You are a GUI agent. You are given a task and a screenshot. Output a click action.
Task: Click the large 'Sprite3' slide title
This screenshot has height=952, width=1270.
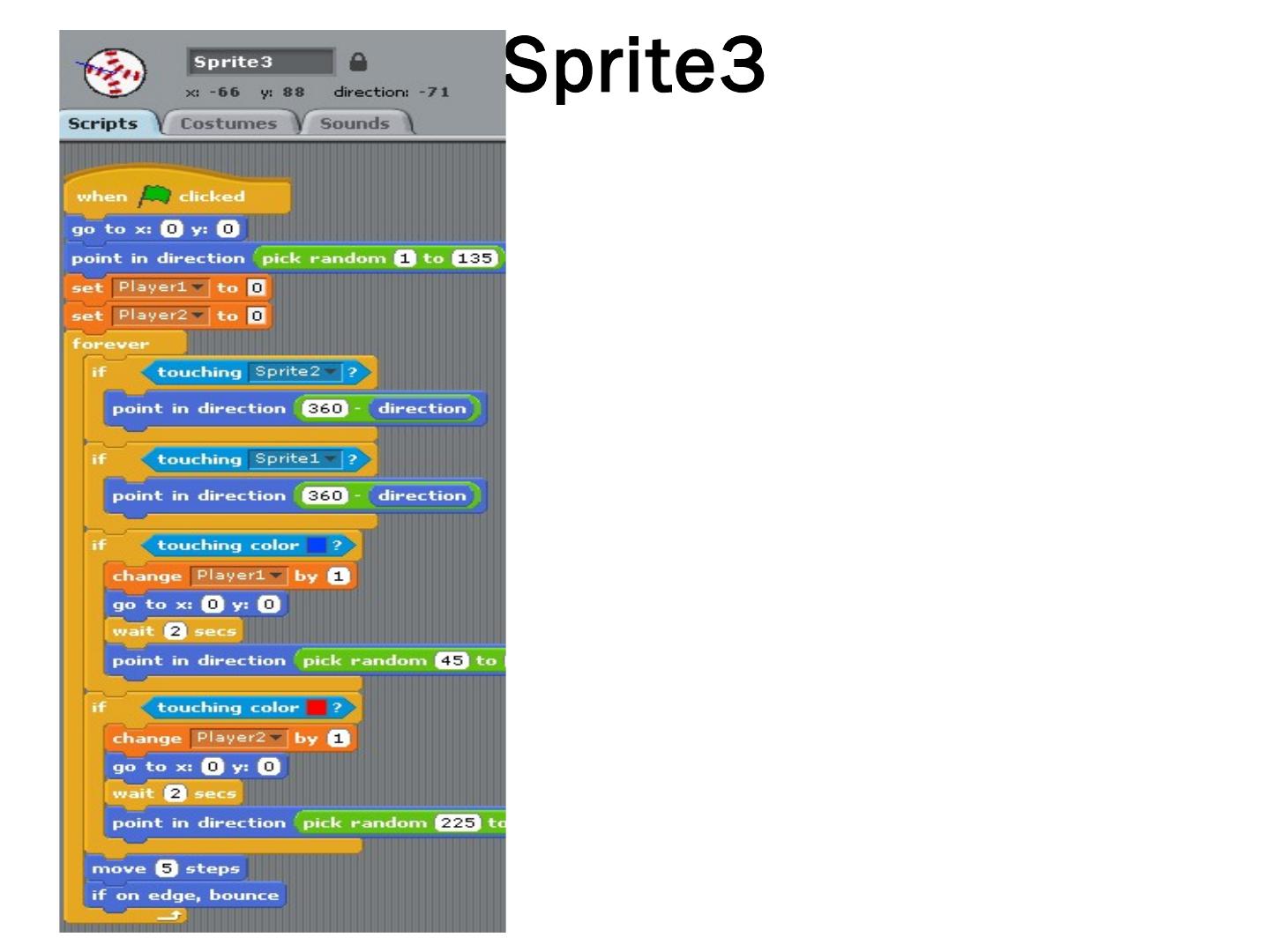click(633, 65)
